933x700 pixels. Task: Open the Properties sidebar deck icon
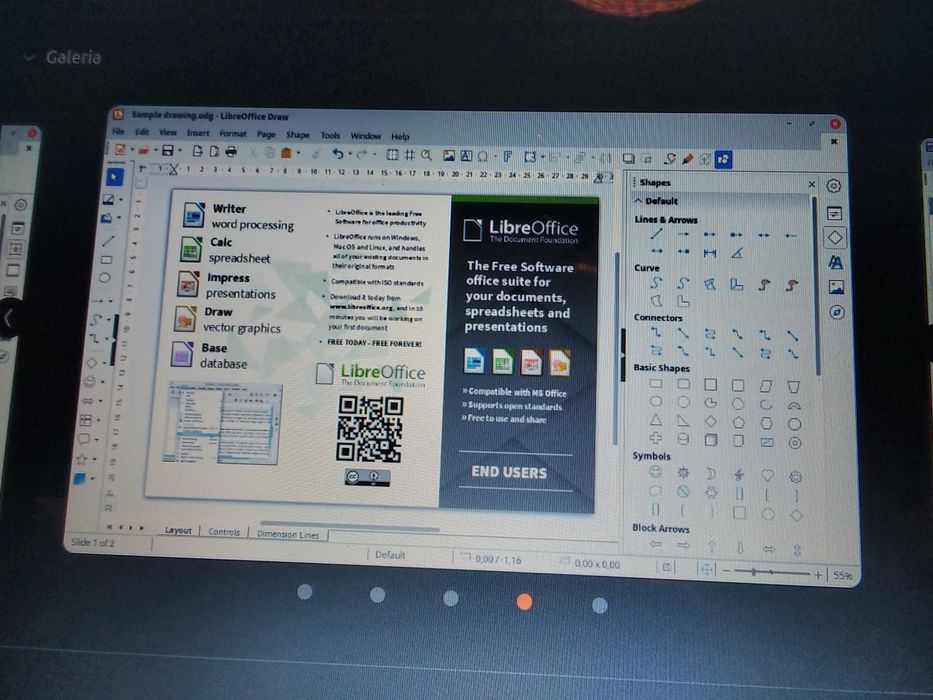(x=834, y=213)
